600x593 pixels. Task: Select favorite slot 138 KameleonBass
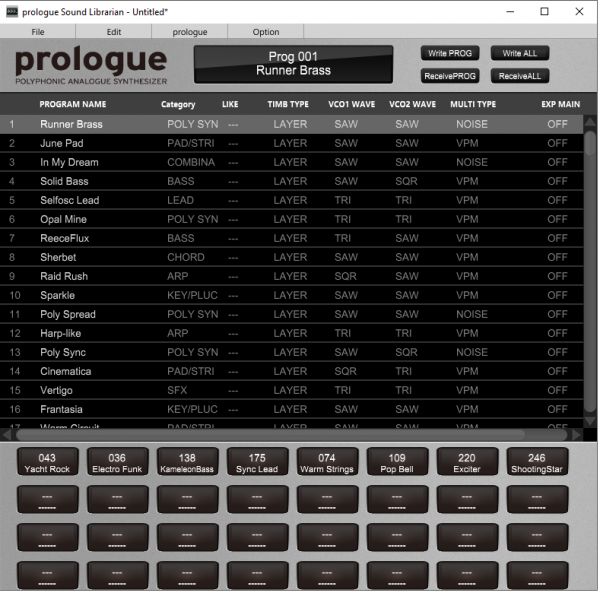click(188, 462)
